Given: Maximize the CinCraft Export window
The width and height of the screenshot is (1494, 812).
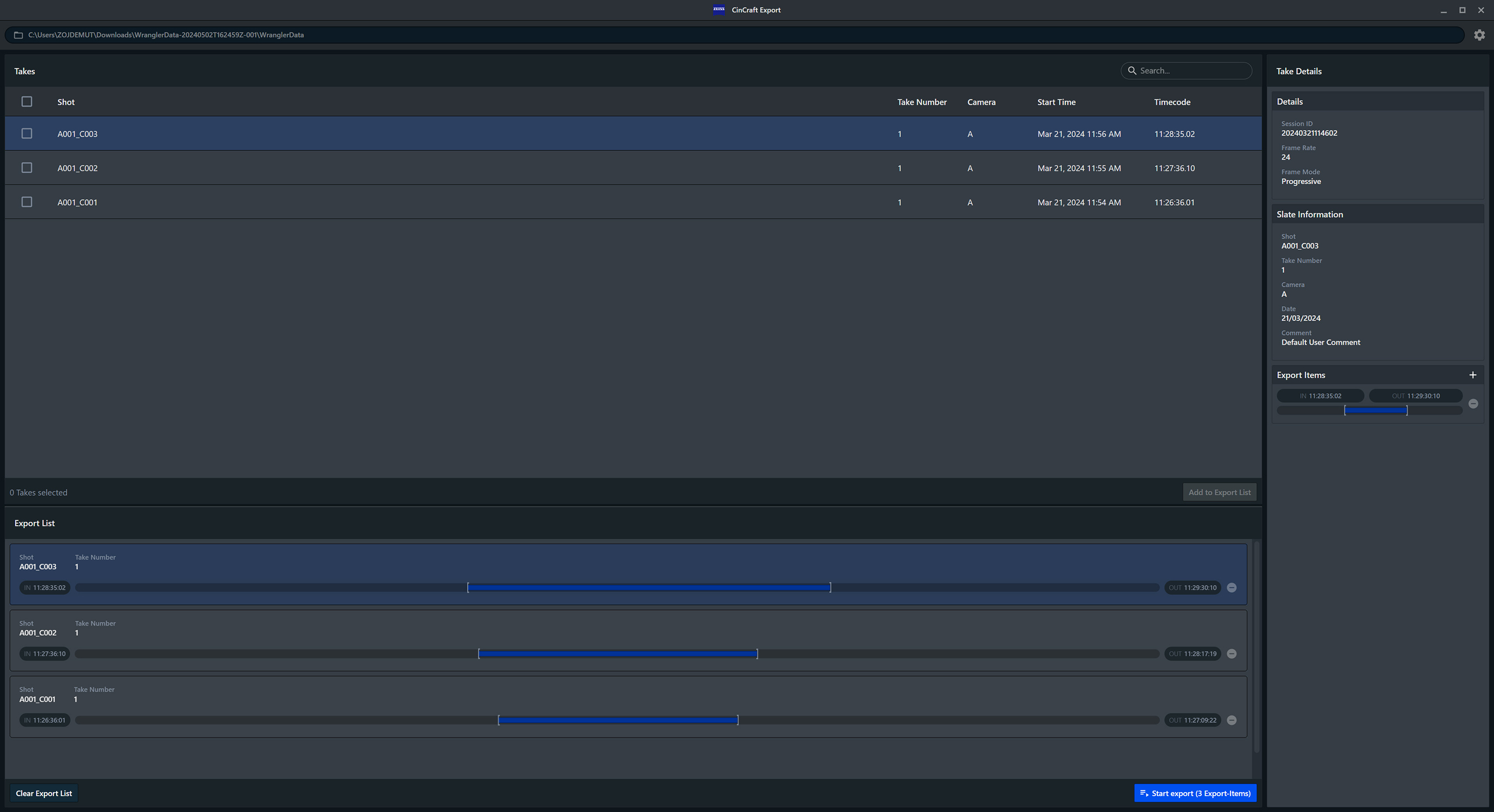Looking at the screenshot, I should point(1462,10).
